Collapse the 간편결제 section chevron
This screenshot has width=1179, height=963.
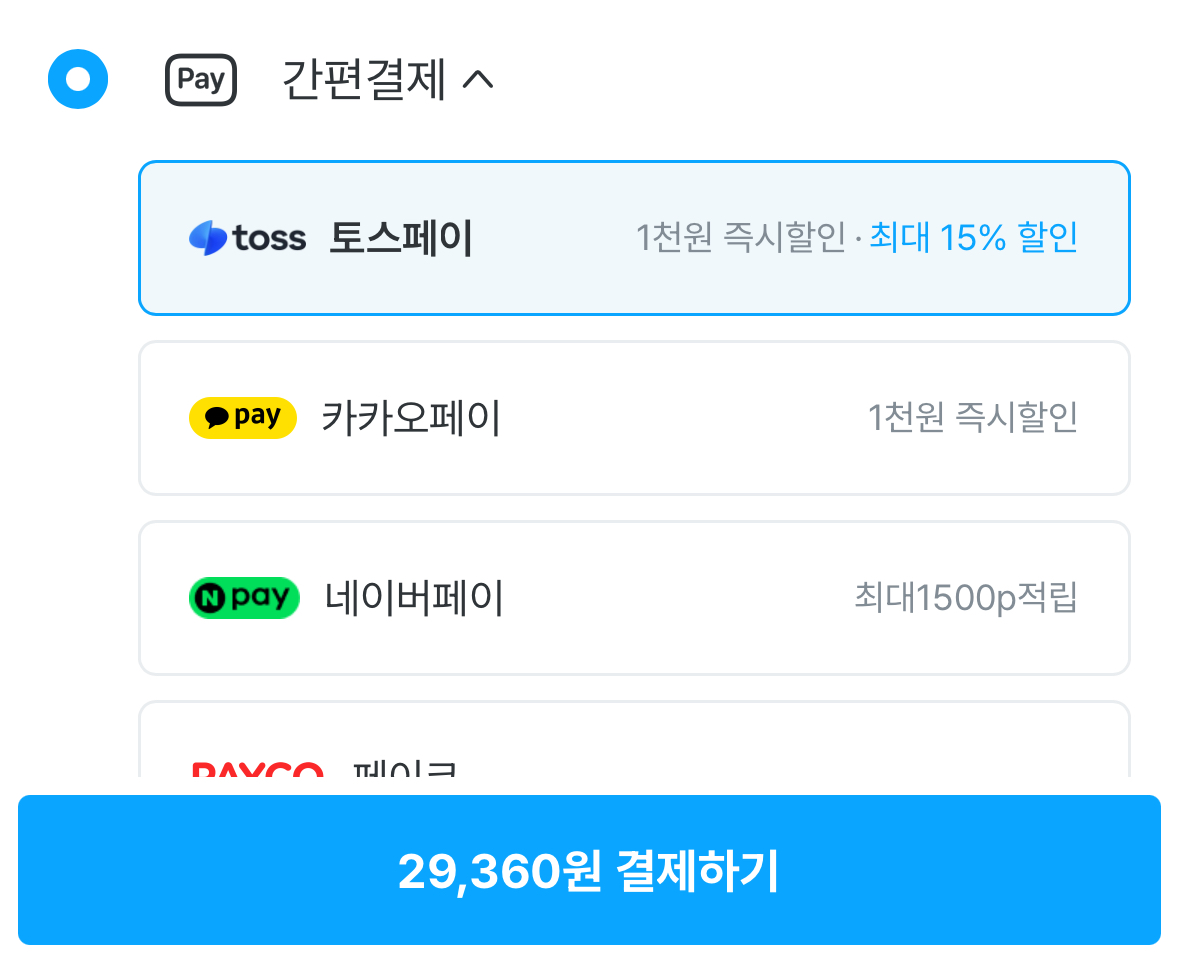pyautogui.click(x=477, y=80)
